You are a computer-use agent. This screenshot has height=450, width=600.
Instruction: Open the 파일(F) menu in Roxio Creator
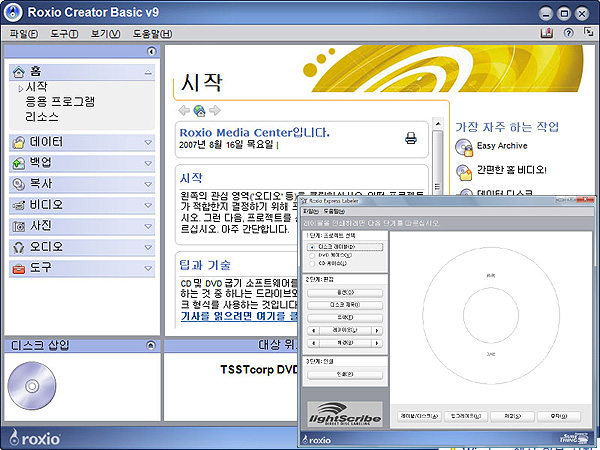[24, 34]
